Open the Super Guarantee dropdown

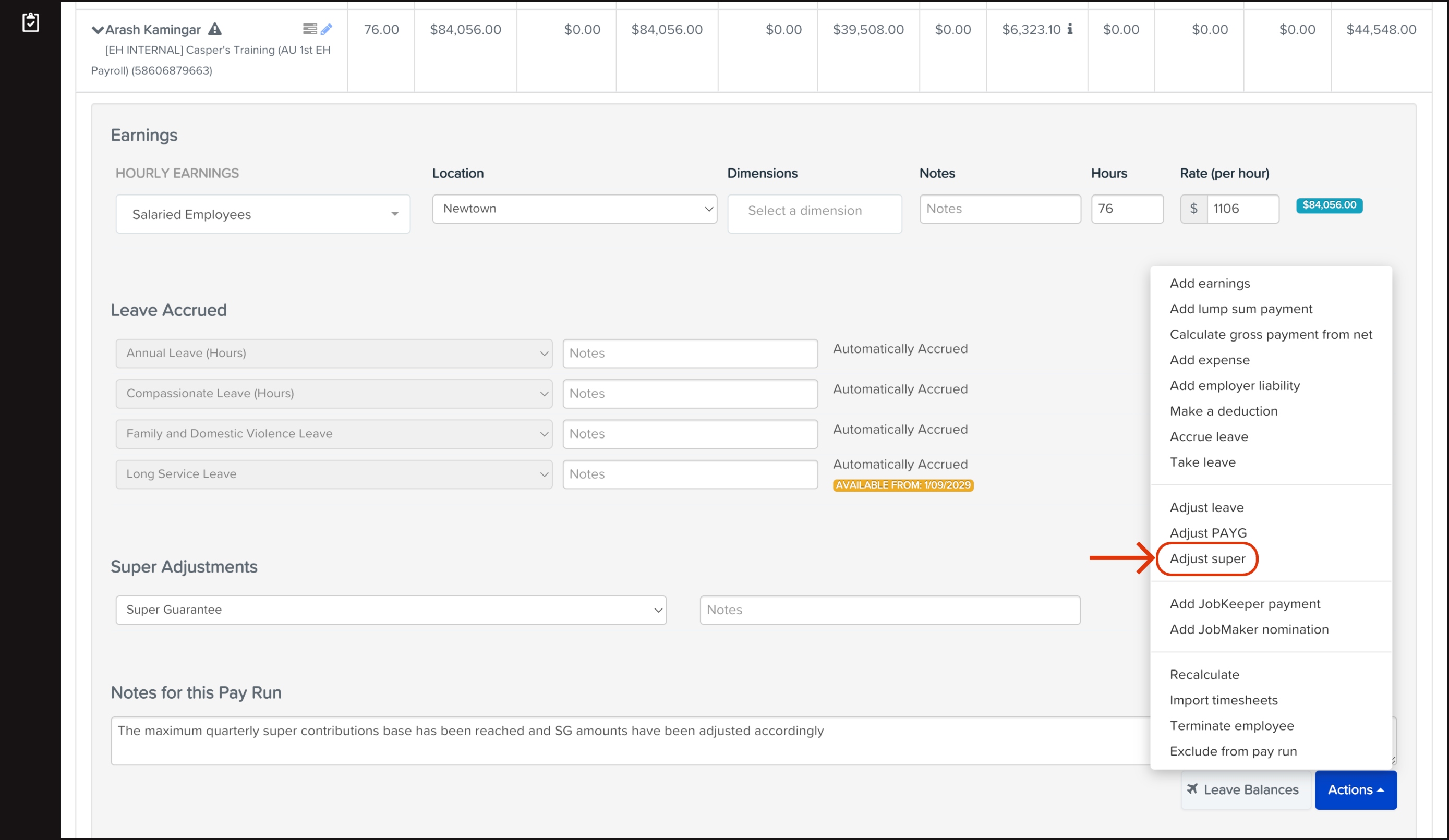(391, 610)
